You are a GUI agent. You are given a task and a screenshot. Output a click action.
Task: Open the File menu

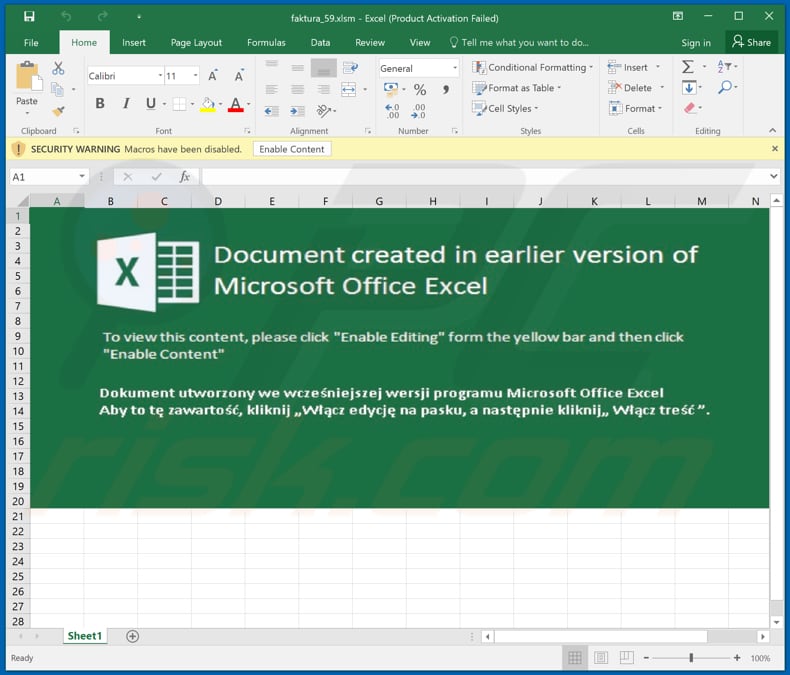[31, 43]
